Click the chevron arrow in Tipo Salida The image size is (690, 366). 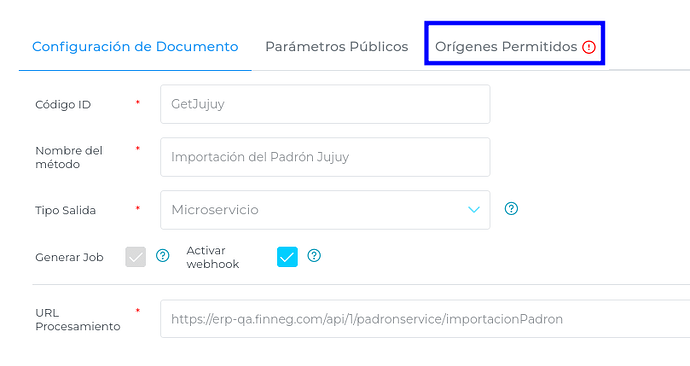click(x=473, y=210)
